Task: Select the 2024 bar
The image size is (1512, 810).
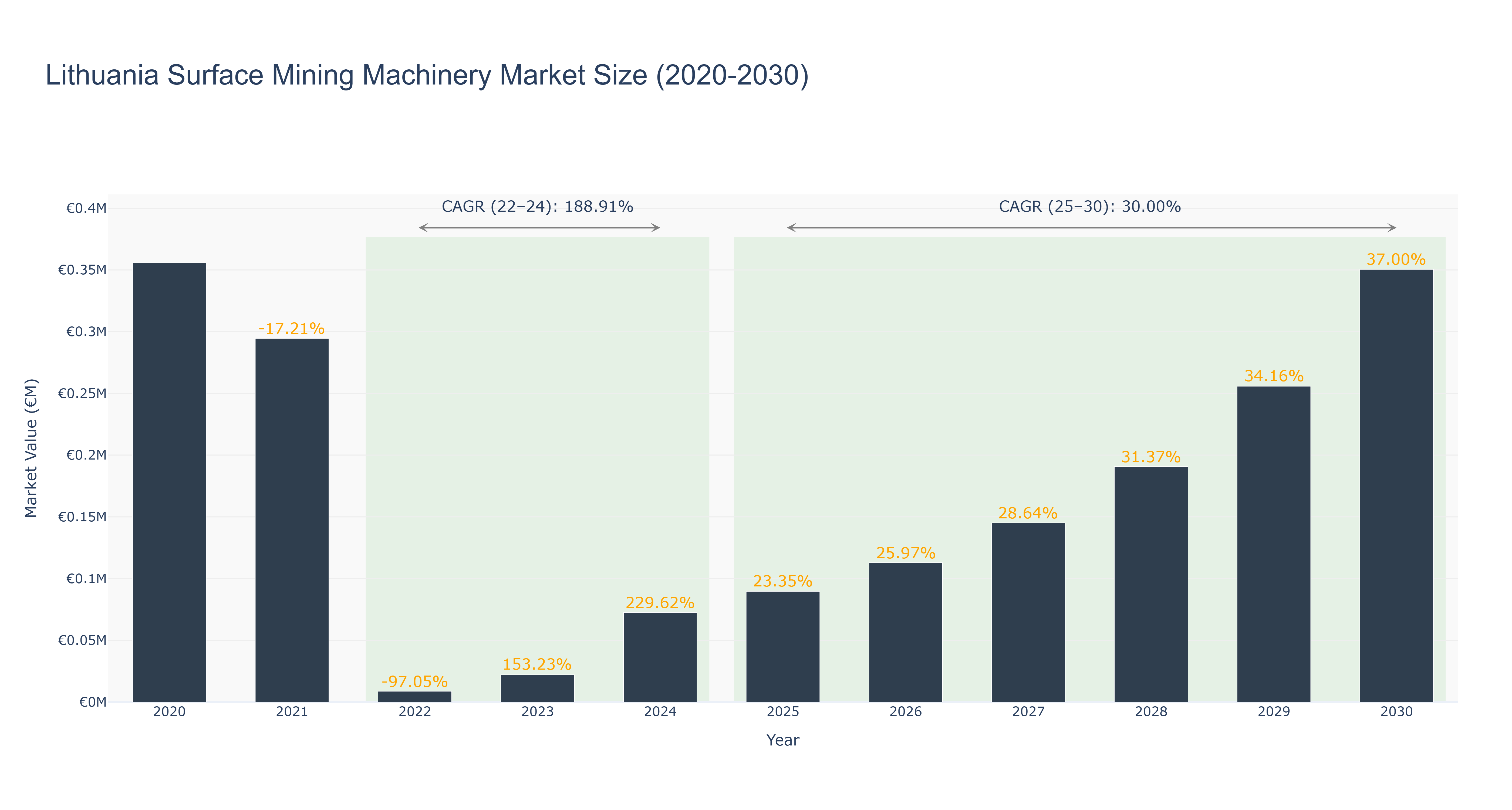Action: (x=660, y=657)
